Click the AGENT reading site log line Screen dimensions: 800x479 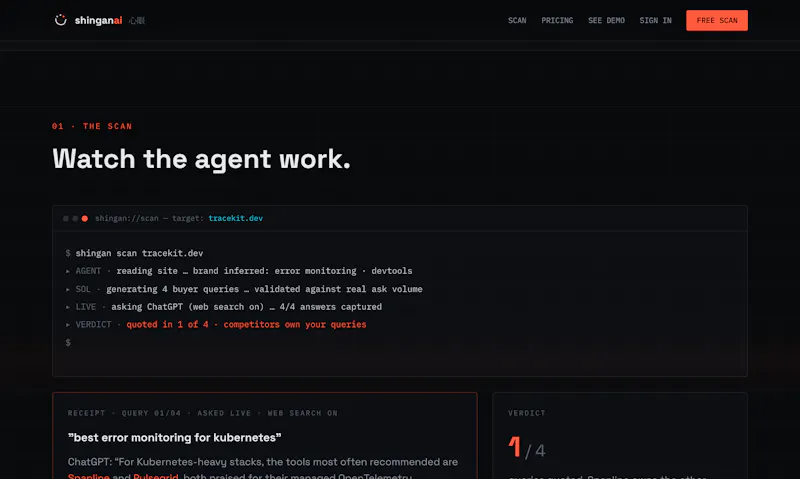click(x=239, y=271)
